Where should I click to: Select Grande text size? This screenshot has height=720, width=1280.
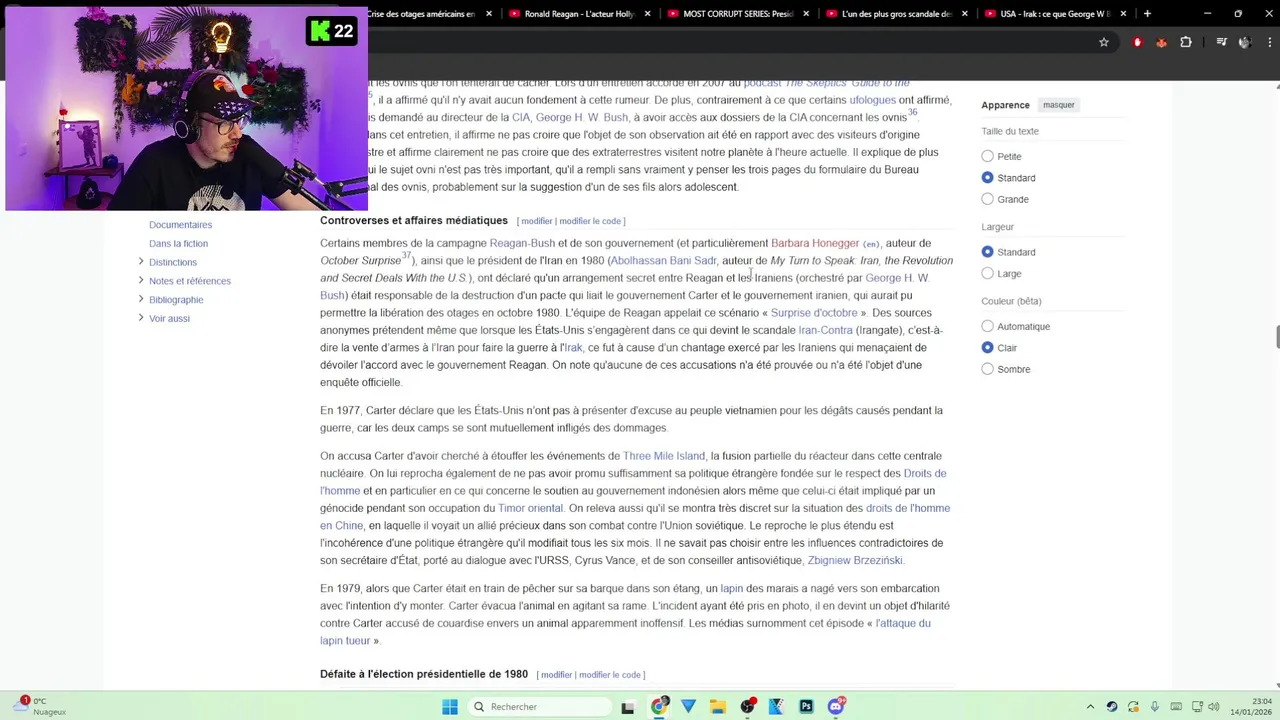987,199
